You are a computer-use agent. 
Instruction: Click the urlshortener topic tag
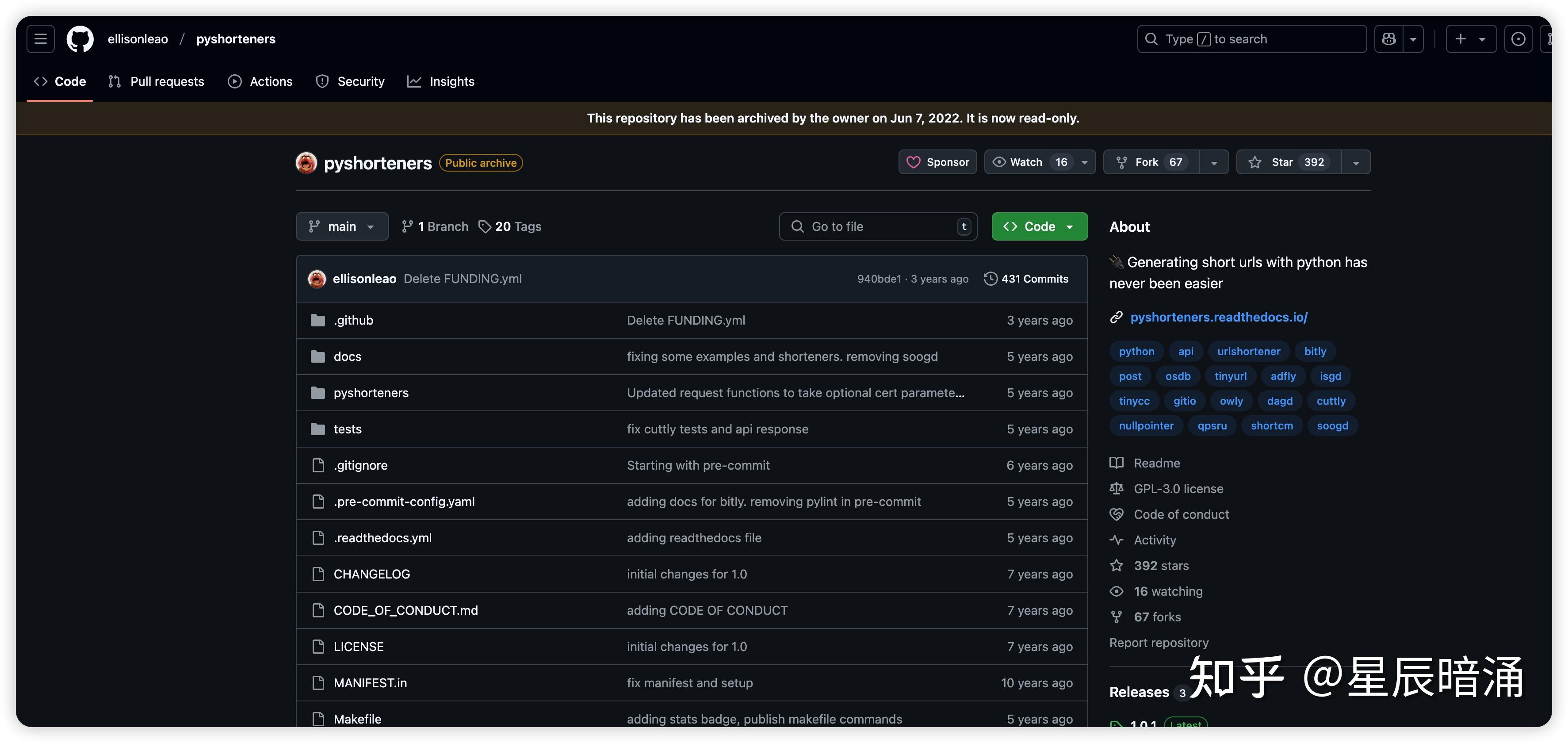point(1248,352)
